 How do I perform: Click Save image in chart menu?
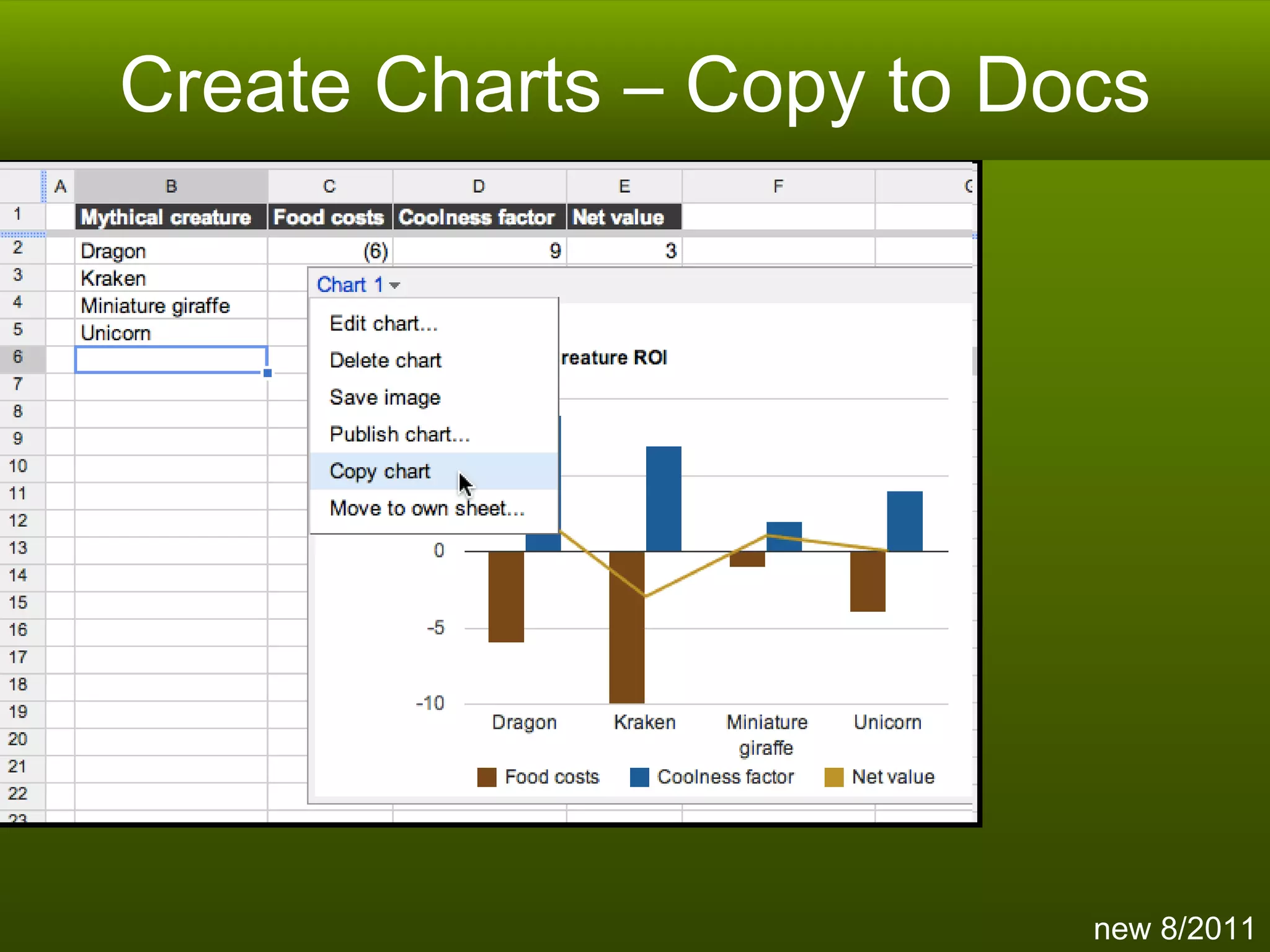point(434,397)
